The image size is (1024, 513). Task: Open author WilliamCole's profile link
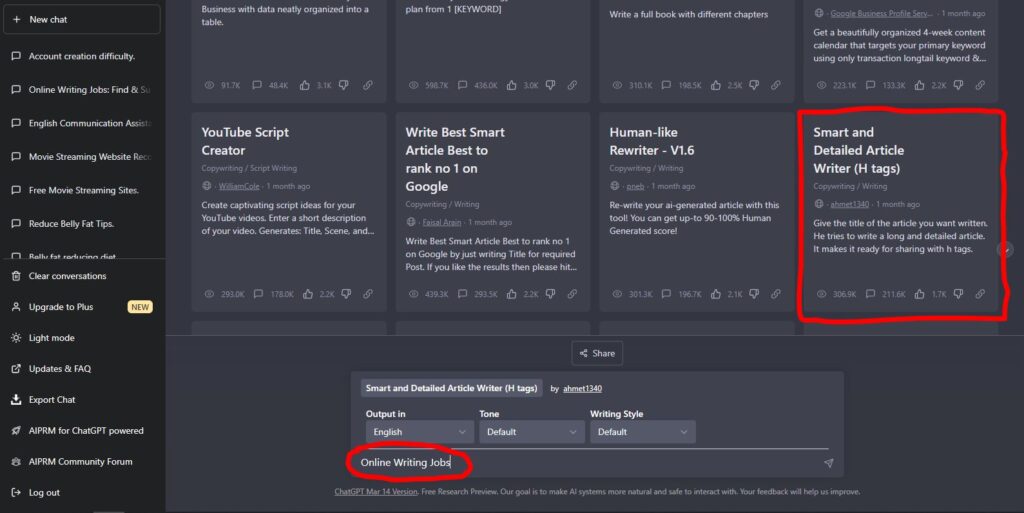(239, 187)
